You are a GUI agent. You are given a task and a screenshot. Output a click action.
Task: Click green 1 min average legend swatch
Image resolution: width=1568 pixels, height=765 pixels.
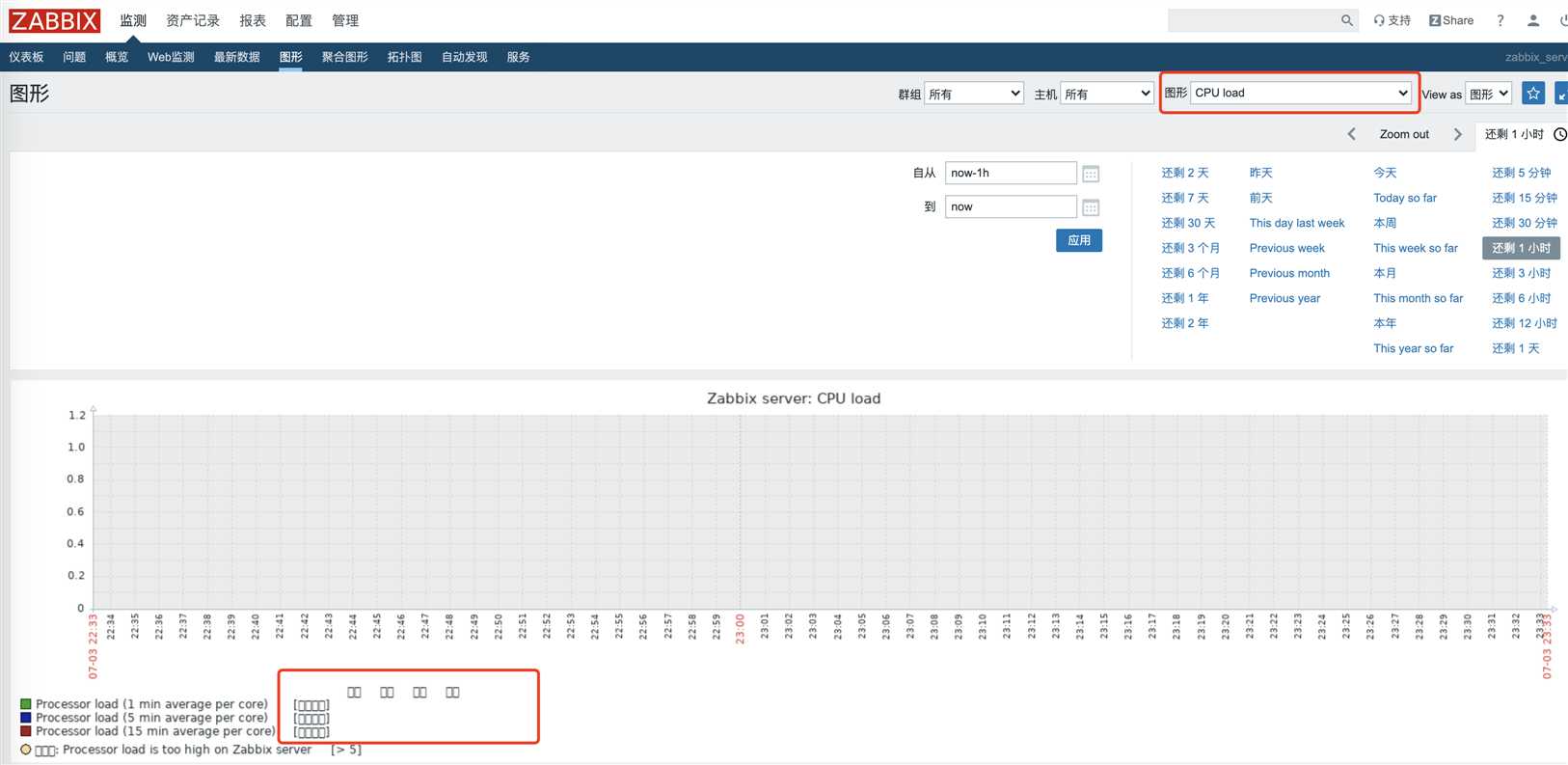tap(26, 704)
